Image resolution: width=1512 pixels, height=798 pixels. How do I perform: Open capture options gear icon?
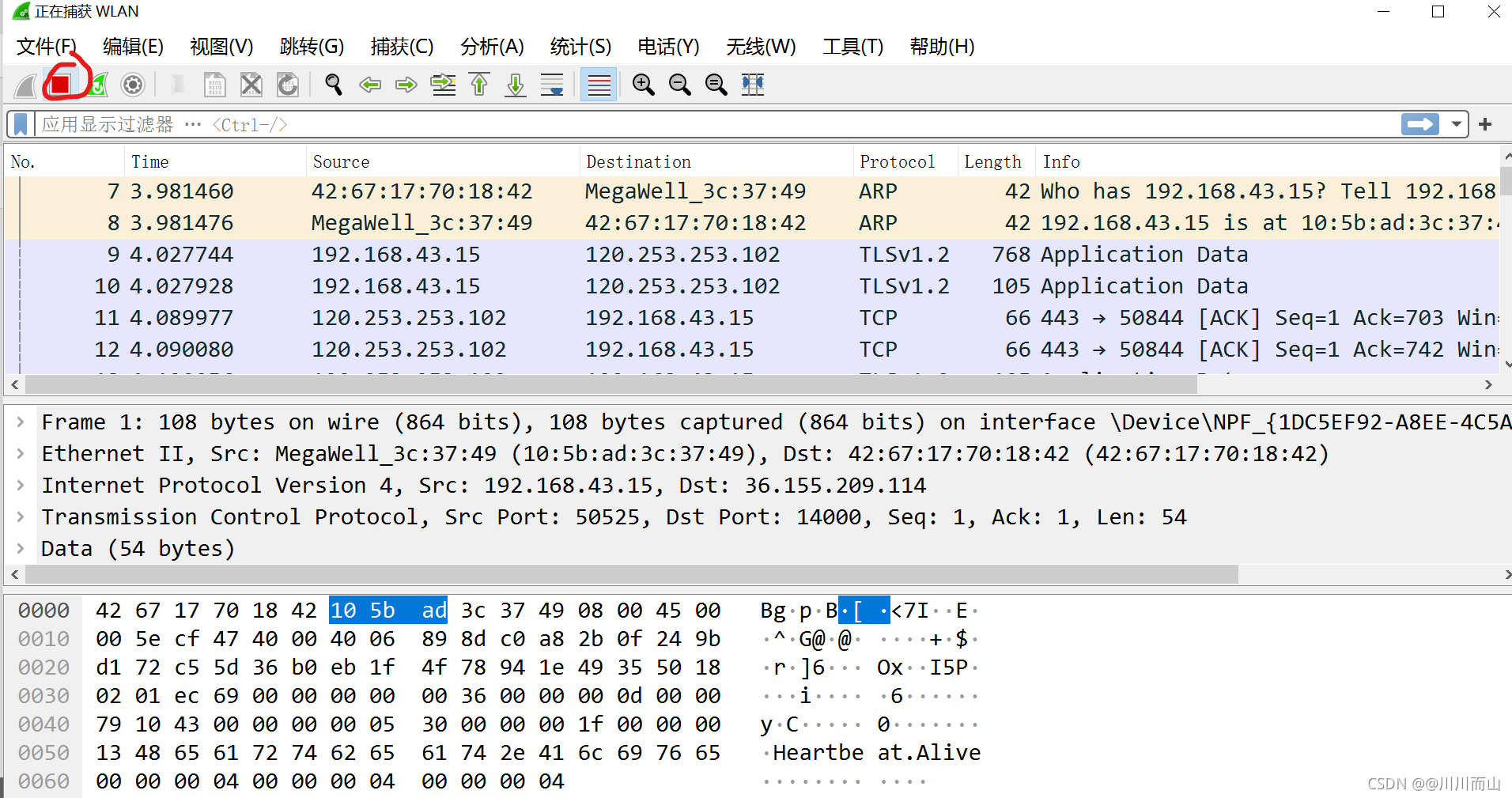coord(133,85)
